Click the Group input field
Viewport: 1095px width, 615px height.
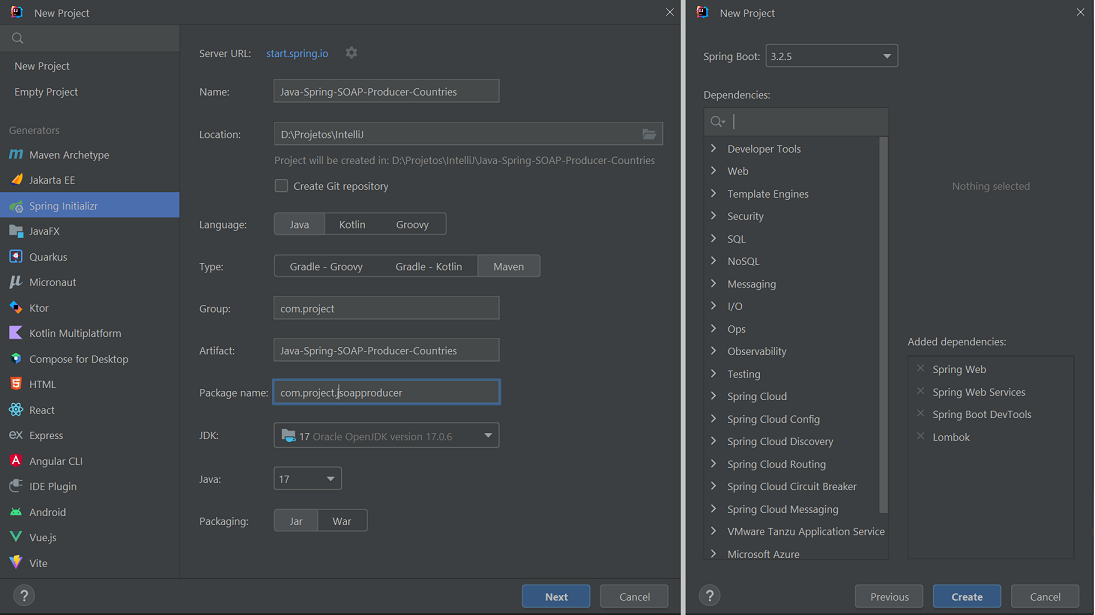(386, 308)
